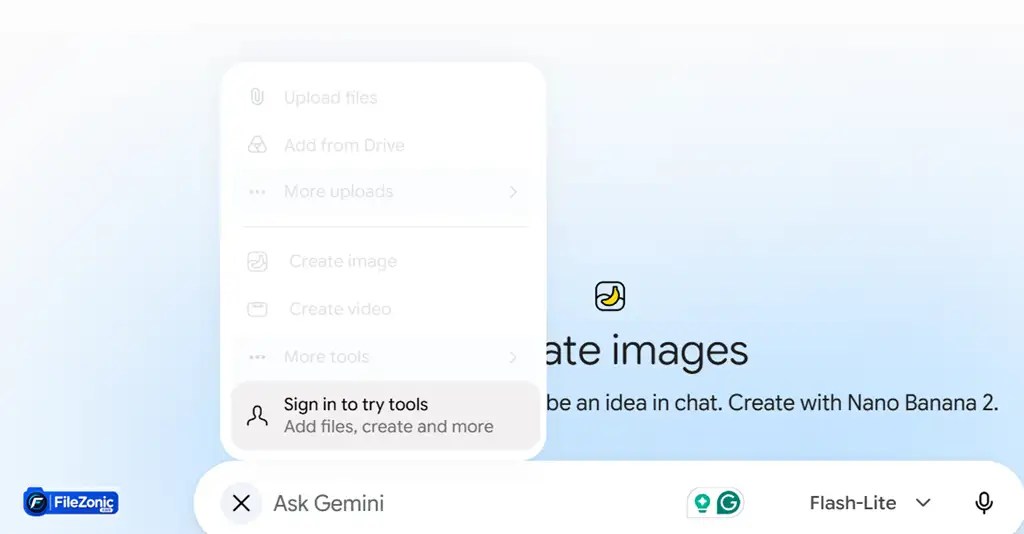Close the tools menu with X button
The height and width of the screenshot is (534, 1024).
coord(241,503)
